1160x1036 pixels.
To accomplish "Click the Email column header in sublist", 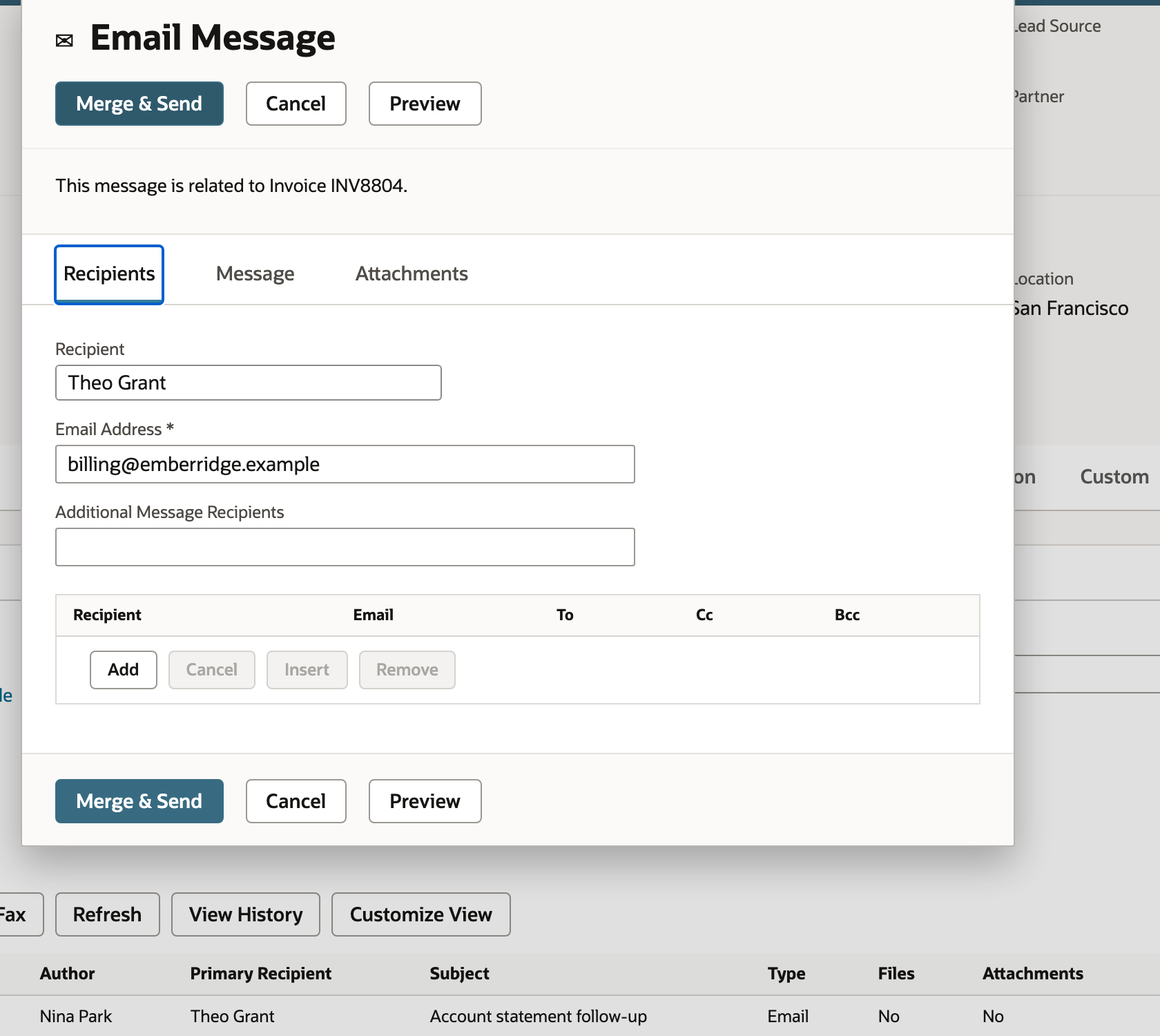I will [374, 615].
